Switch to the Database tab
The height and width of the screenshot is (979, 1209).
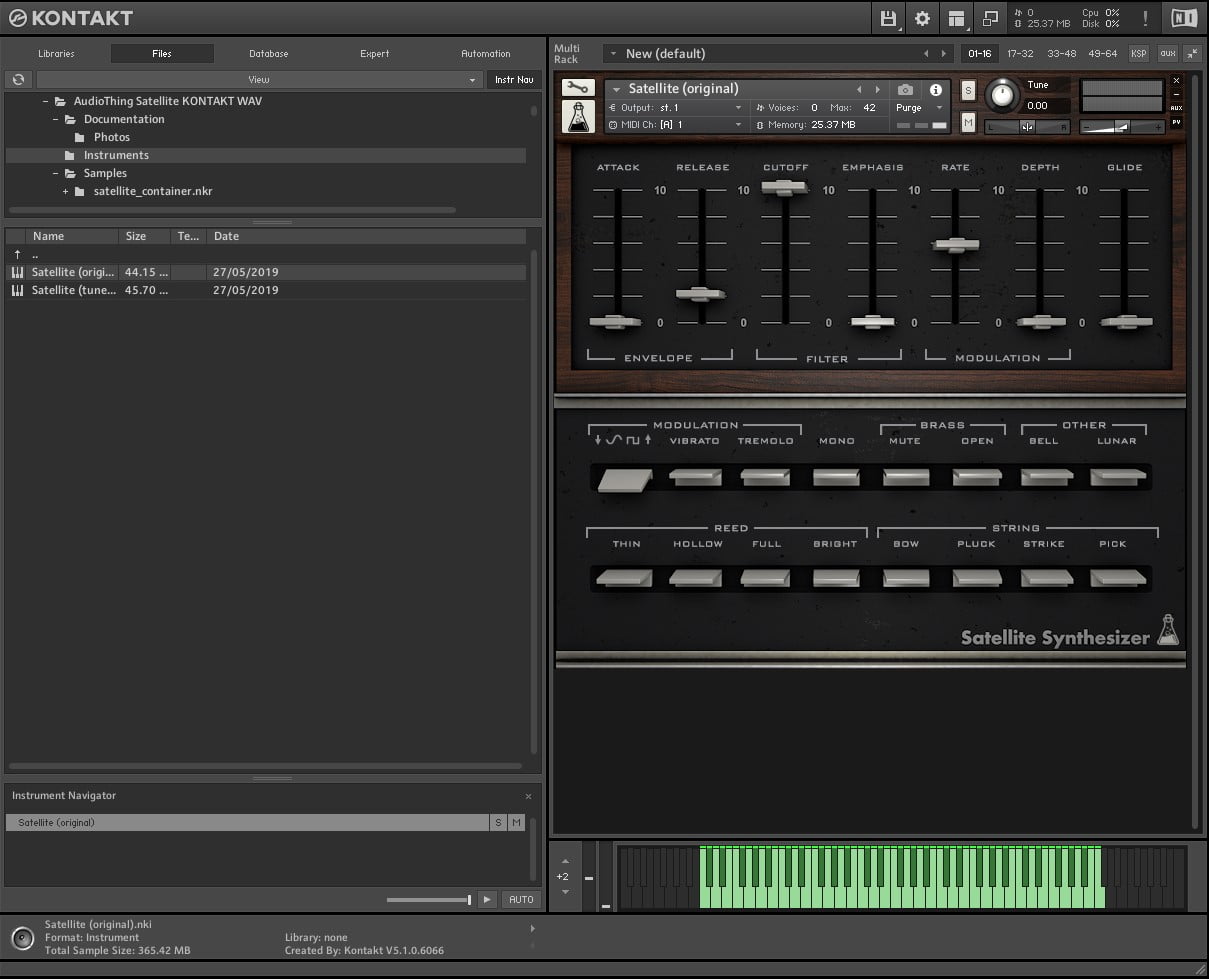[269, 54]
